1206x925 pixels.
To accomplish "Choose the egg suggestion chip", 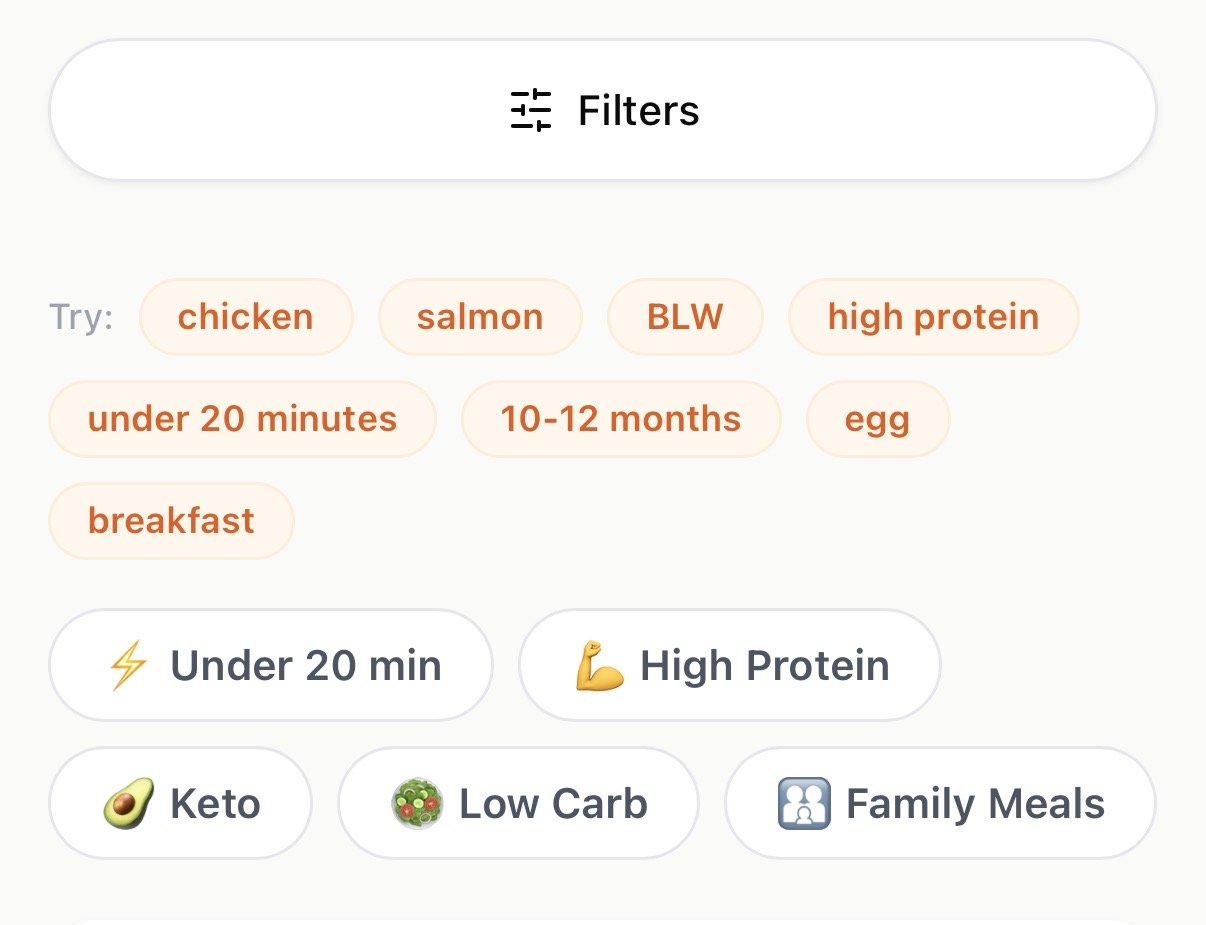I will coord(878,418).
